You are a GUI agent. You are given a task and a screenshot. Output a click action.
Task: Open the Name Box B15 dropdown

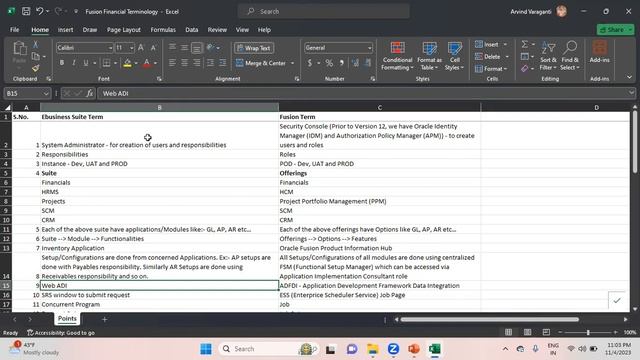pyautogui.click(x=46, y=93)
